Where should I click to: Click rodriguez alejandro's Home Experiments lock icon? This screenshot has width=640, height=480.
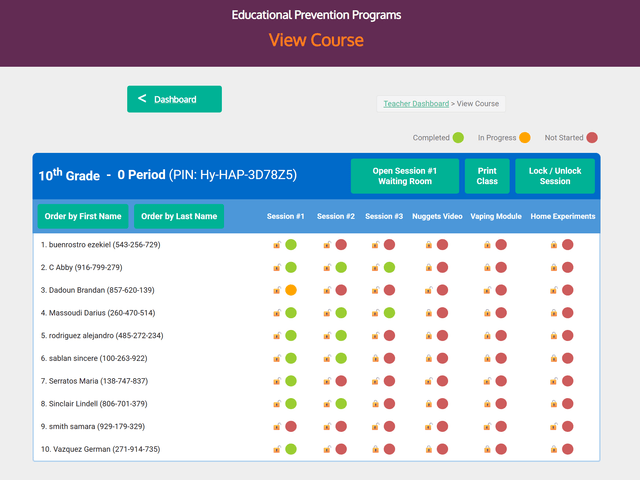pos(554,336)
